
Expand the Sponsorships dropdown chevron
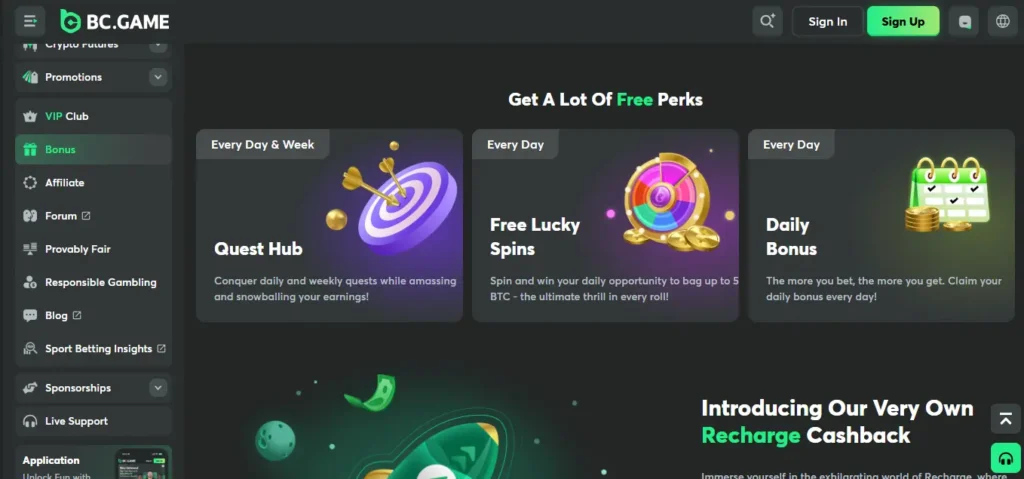point(157,388)
